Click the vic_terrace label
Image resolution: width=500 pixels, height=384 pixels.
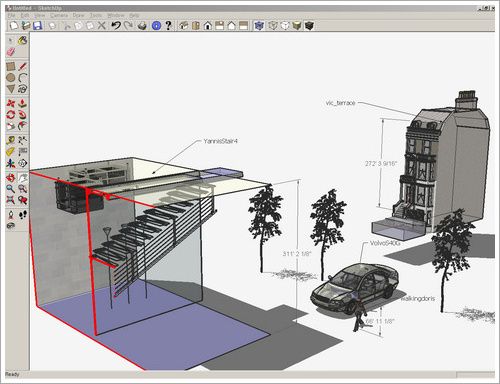340,103
